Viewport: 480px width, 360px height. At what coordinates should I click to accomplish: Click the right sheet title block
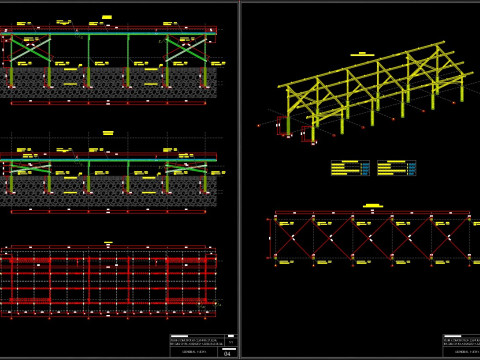(x=461, y=346)
